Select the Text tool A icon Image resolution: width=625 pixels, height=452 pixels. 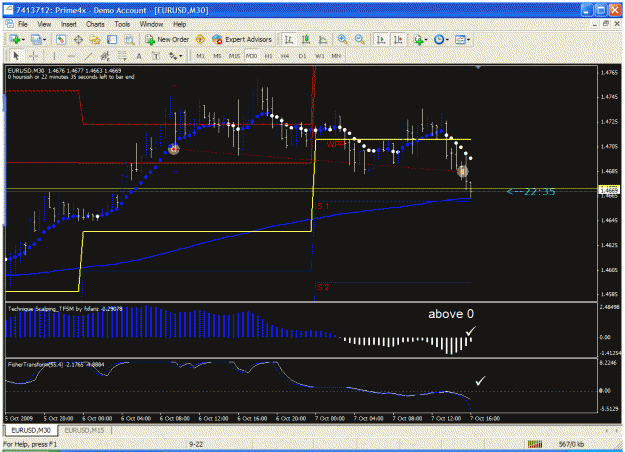(x=139, y=56)
